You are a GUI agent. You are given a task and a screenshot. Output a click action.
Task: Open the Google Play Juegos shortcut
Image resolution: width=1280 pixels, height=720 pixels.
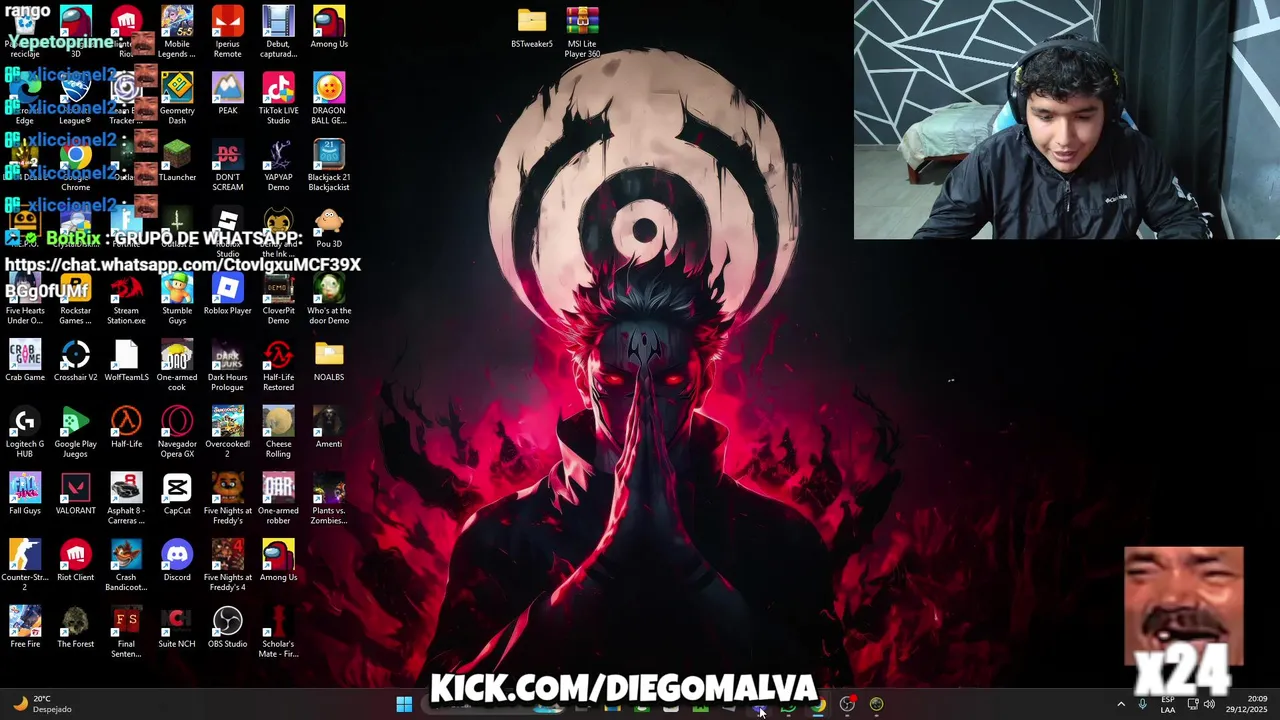tap(76, 432)
